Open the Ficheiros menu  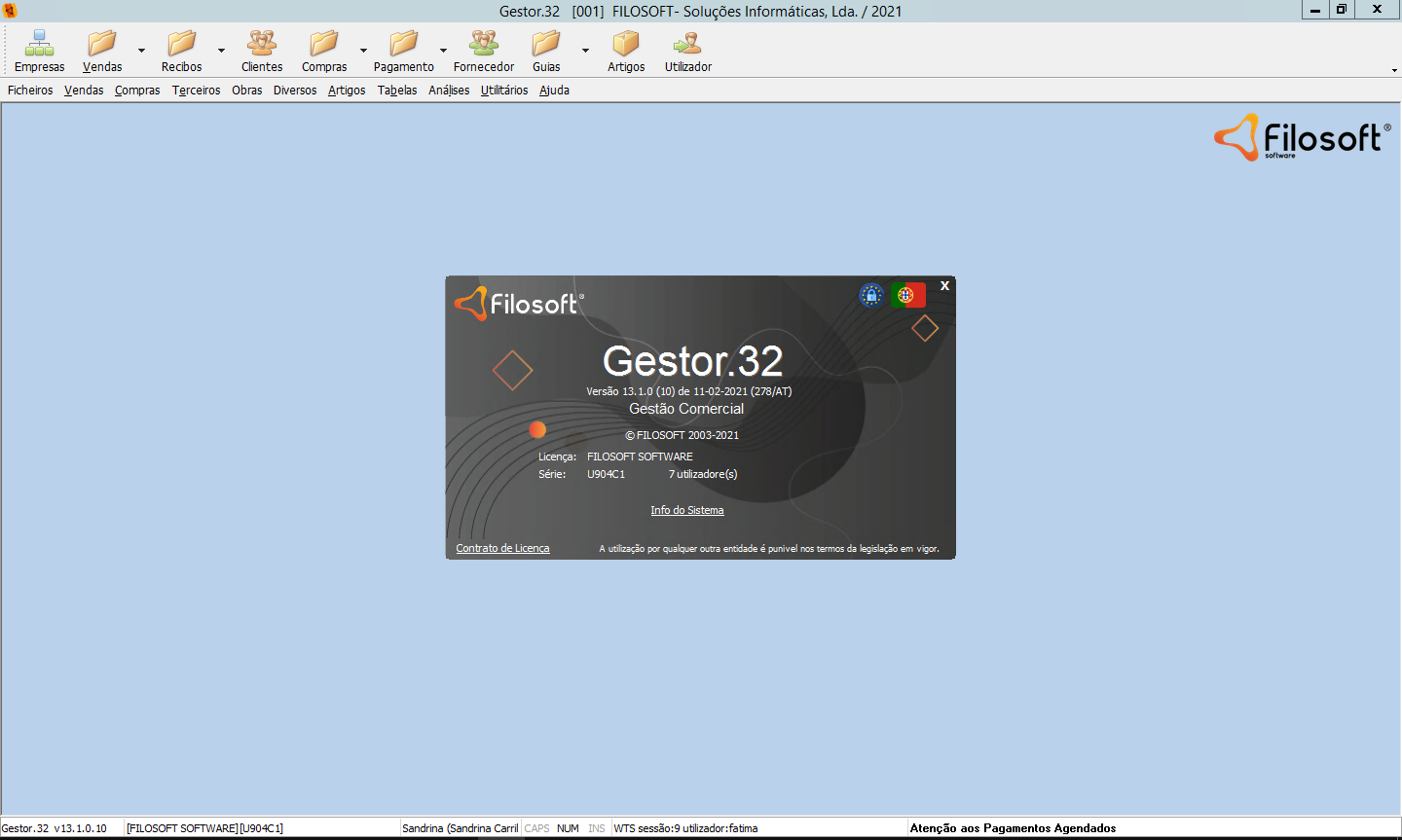coord(30,91)
